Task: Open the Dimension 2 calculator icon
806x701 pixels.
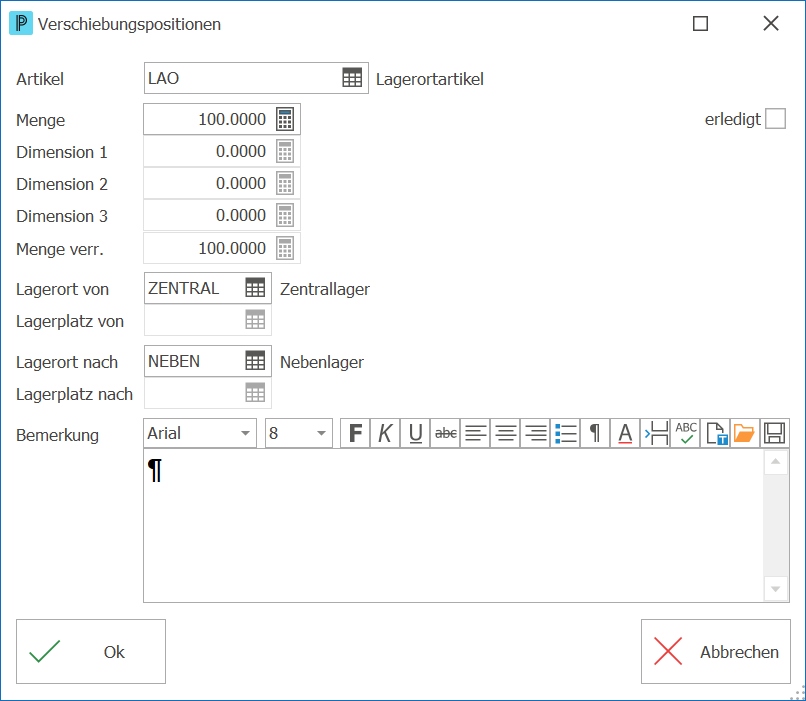Action: pos(285,183)
